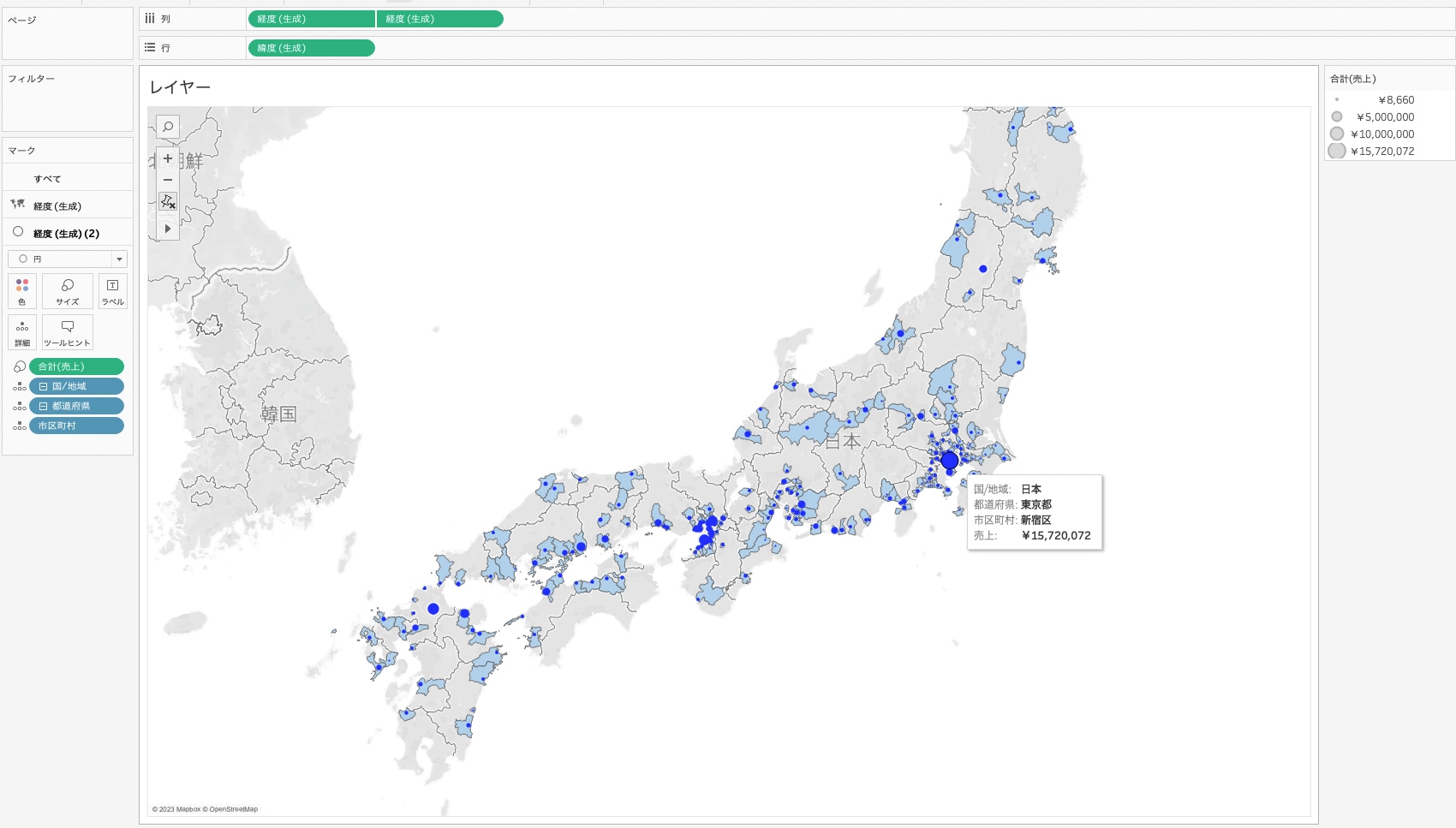Click the second 経度(生成) pill on columns shelf

[x=440, y=19]
